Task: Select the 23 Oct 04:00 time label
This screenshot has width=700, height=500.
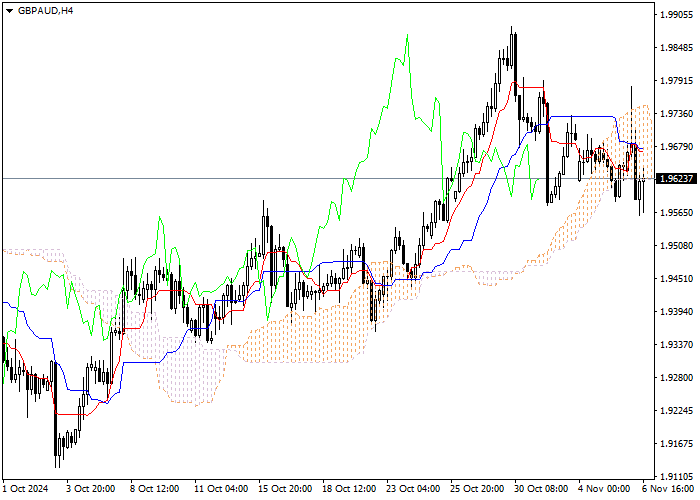Action: pyautogui.click(x=413, y=488)
